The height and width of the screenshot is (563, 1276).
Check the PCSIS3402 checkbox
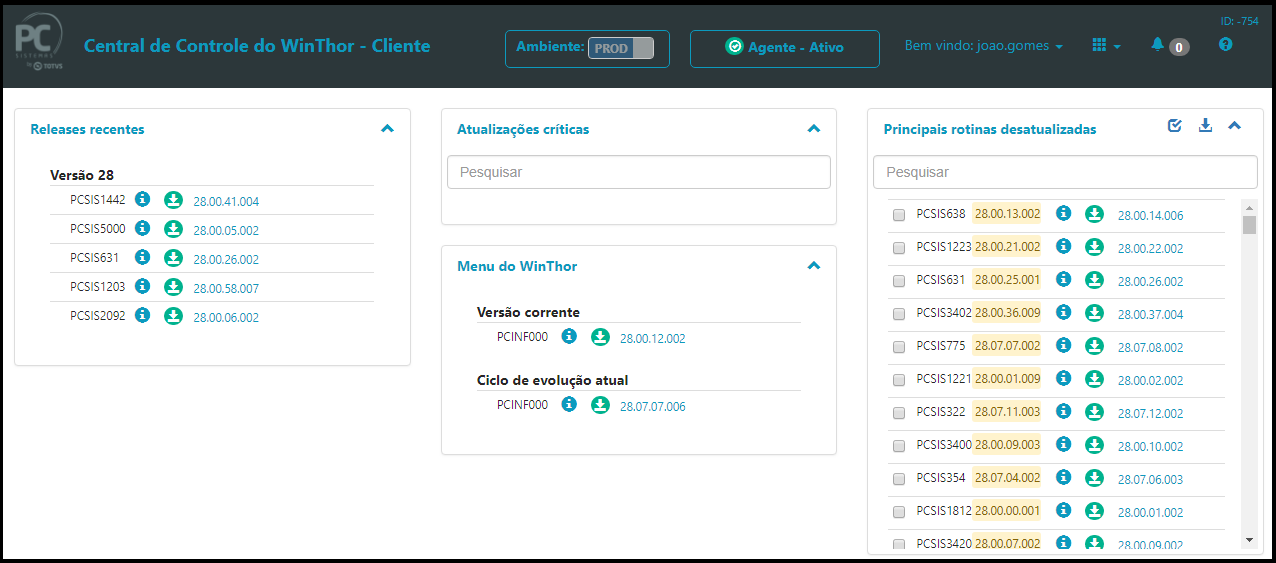(x=898, y=314)
